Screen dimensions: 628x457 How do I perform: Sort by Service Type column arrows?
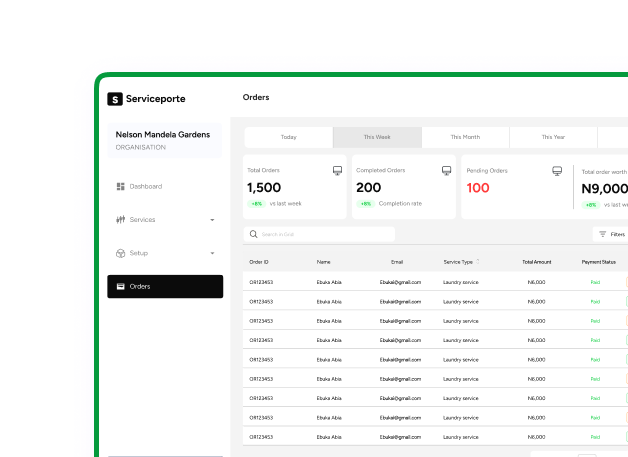[x=478, y=262]
